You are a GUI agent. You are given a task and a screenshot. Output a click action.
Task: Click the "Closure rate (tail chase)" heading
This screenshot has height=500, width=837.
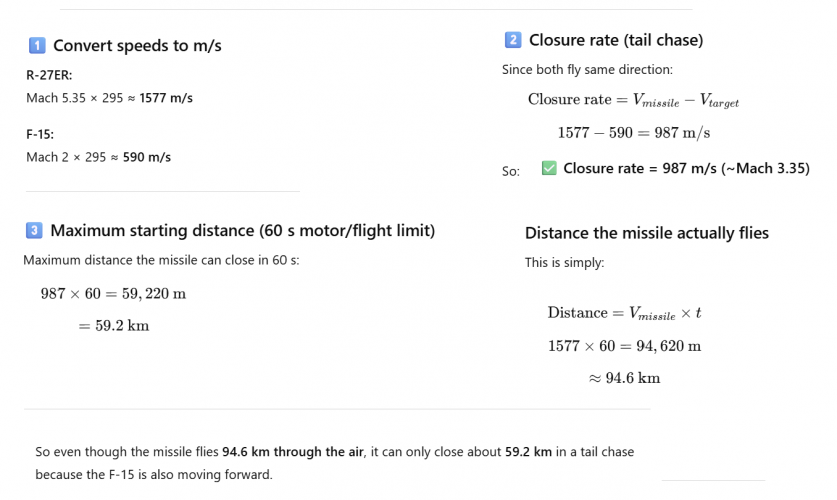(616, 40)
